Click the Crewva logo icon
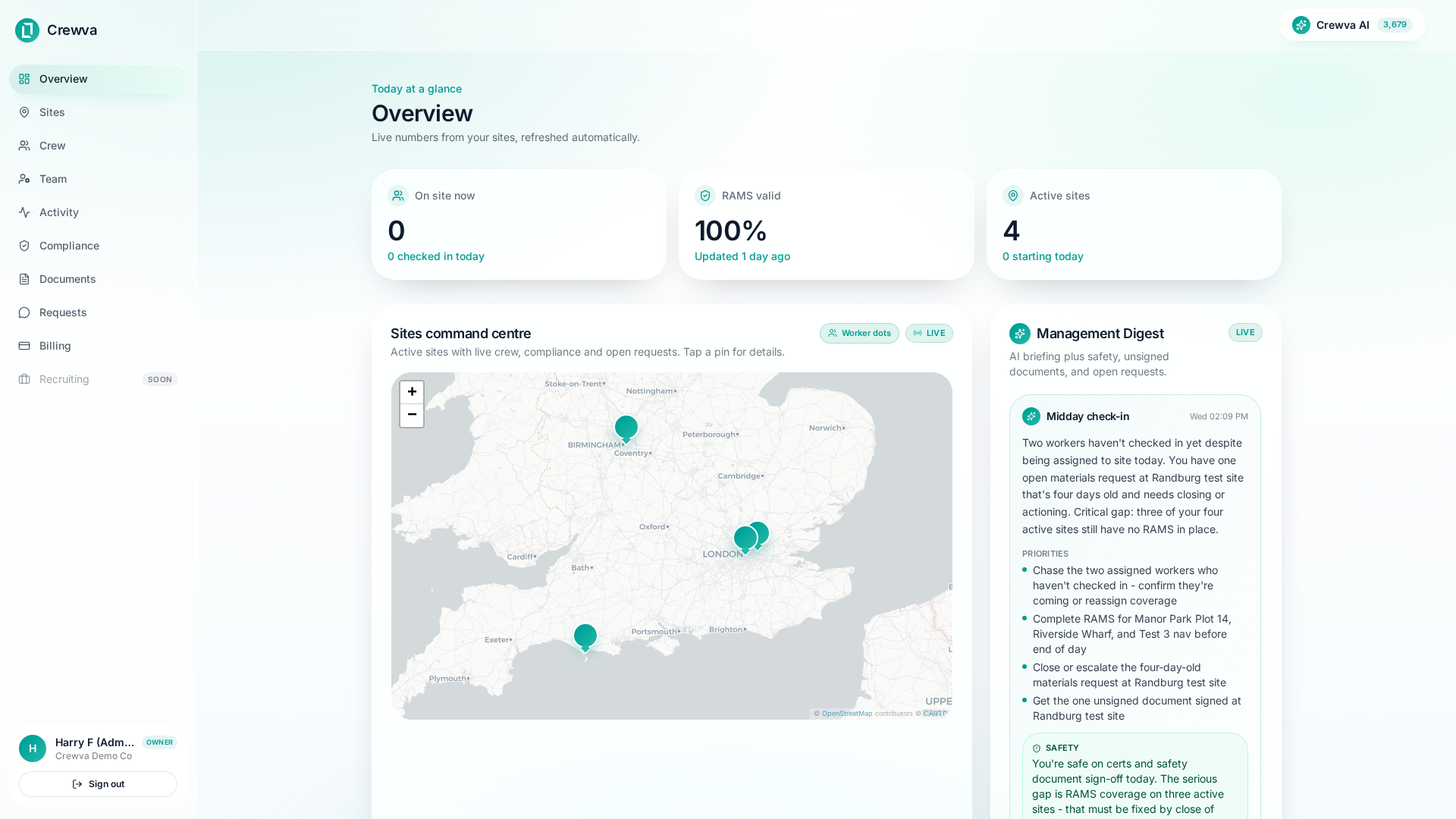The image size is (1456, 819). (x=27, y=30)
